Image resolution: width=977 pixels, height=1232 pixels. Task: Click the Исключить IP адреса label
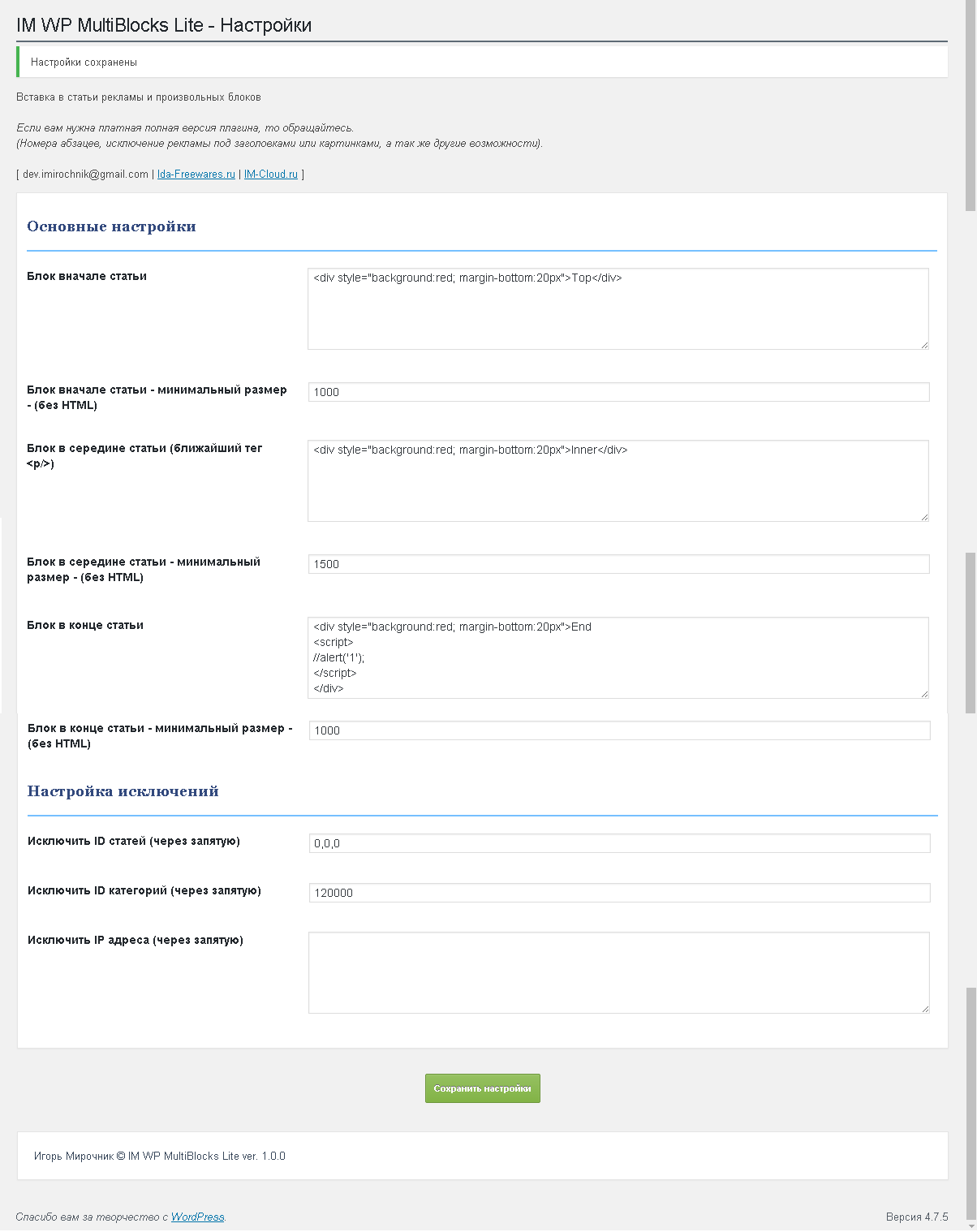pyautogui.click(x=135, y=940)
